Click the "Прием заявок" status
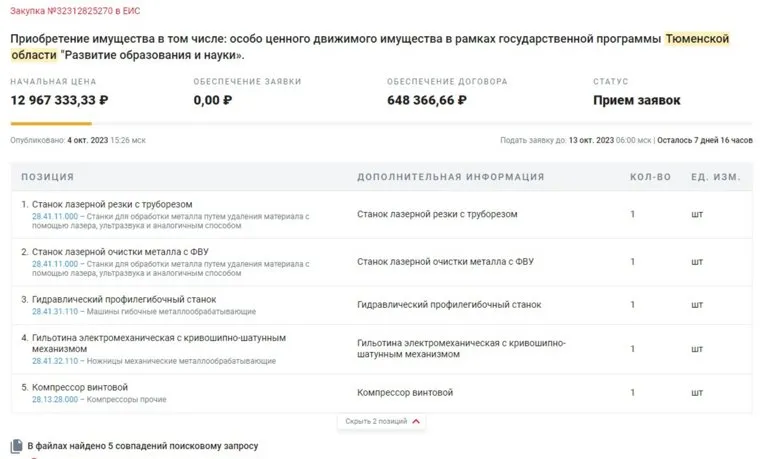Viewport: 760px width, 459px height. pyautogui.click(x=636, y=100)
